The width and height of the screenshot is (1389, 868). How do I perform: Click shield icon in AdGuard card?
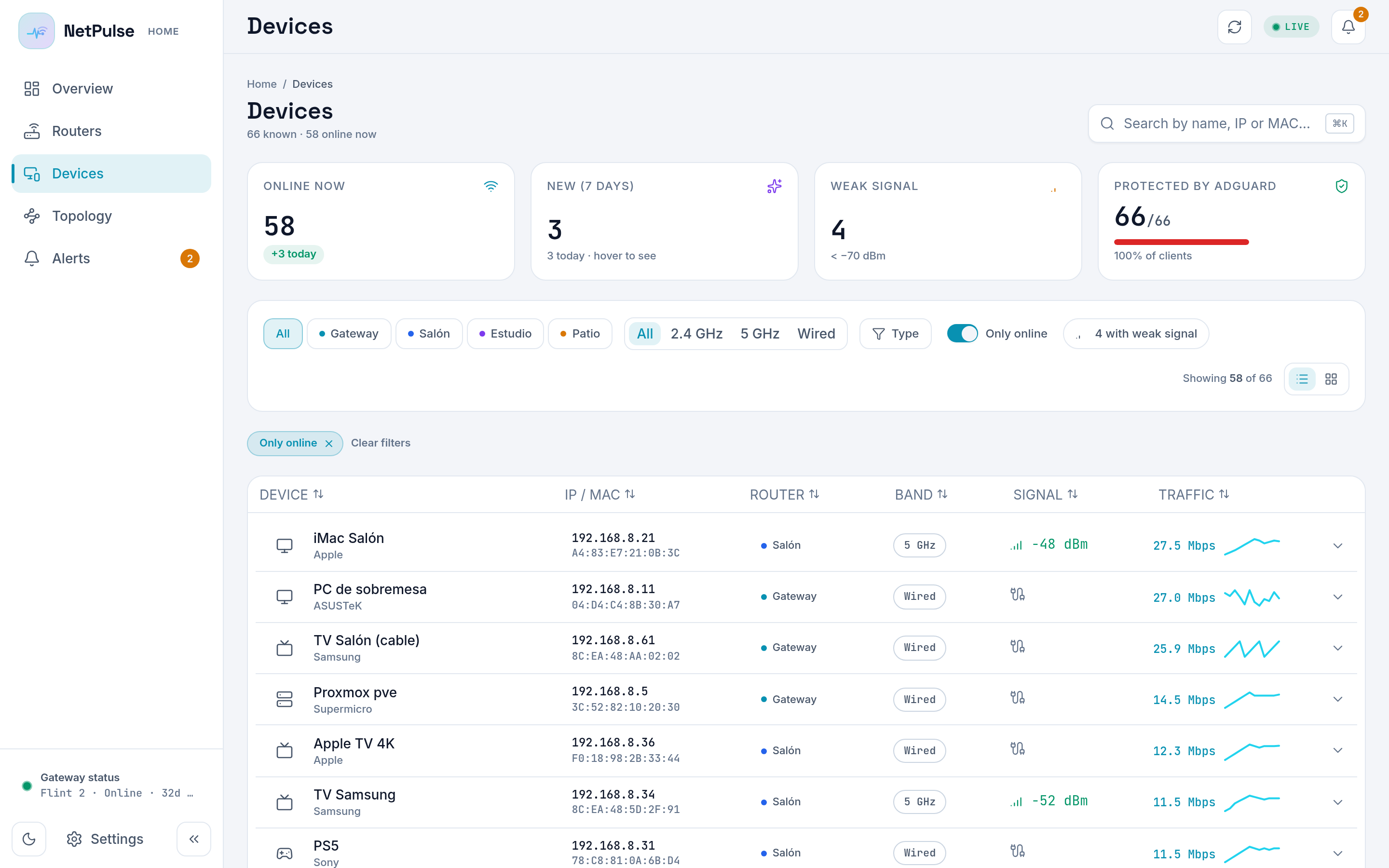click(x=1341, y=186)
